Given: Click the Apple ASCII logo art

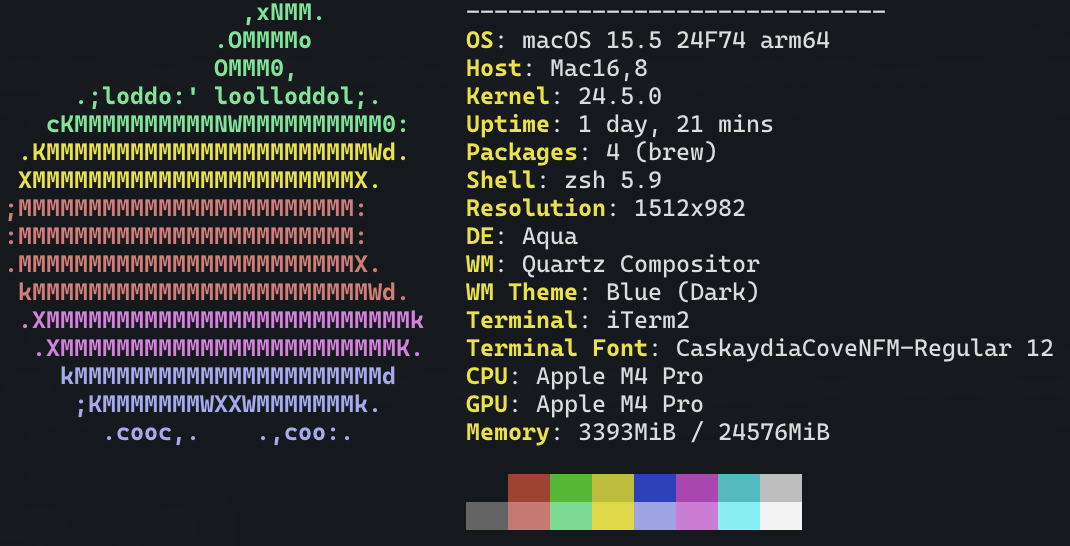Looking at the screenshot, I should pyautogui.click(x=215, y=222).
